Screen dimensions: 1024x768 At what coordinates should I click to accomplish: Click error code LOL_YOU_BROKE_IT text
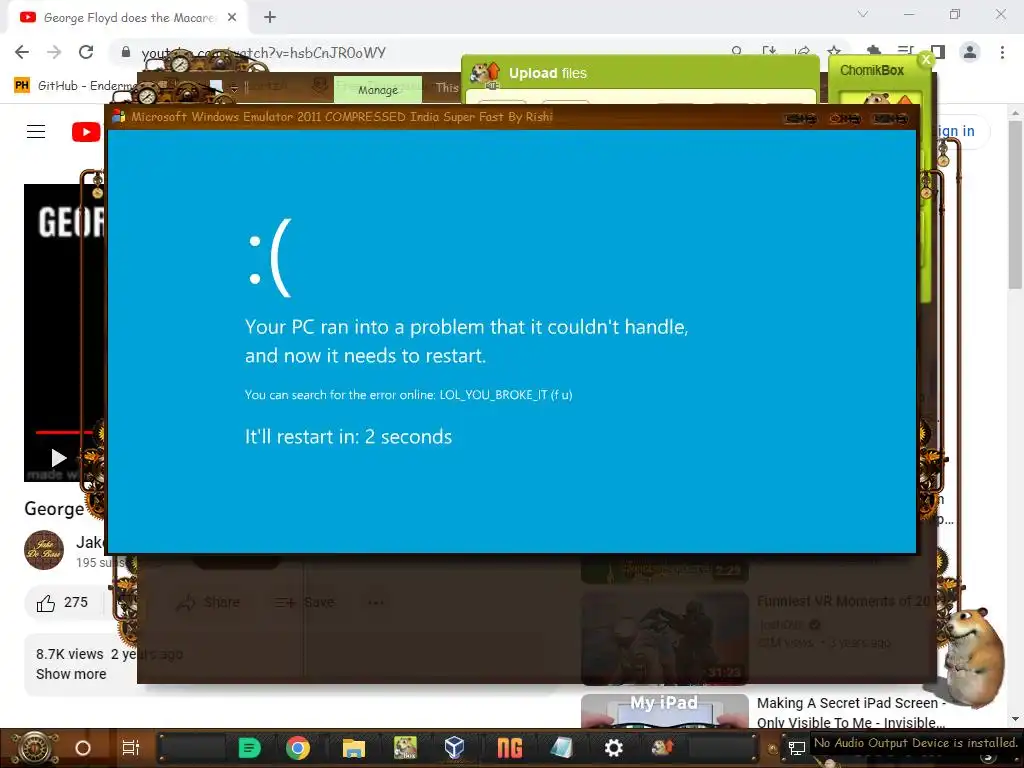[493, 394]
